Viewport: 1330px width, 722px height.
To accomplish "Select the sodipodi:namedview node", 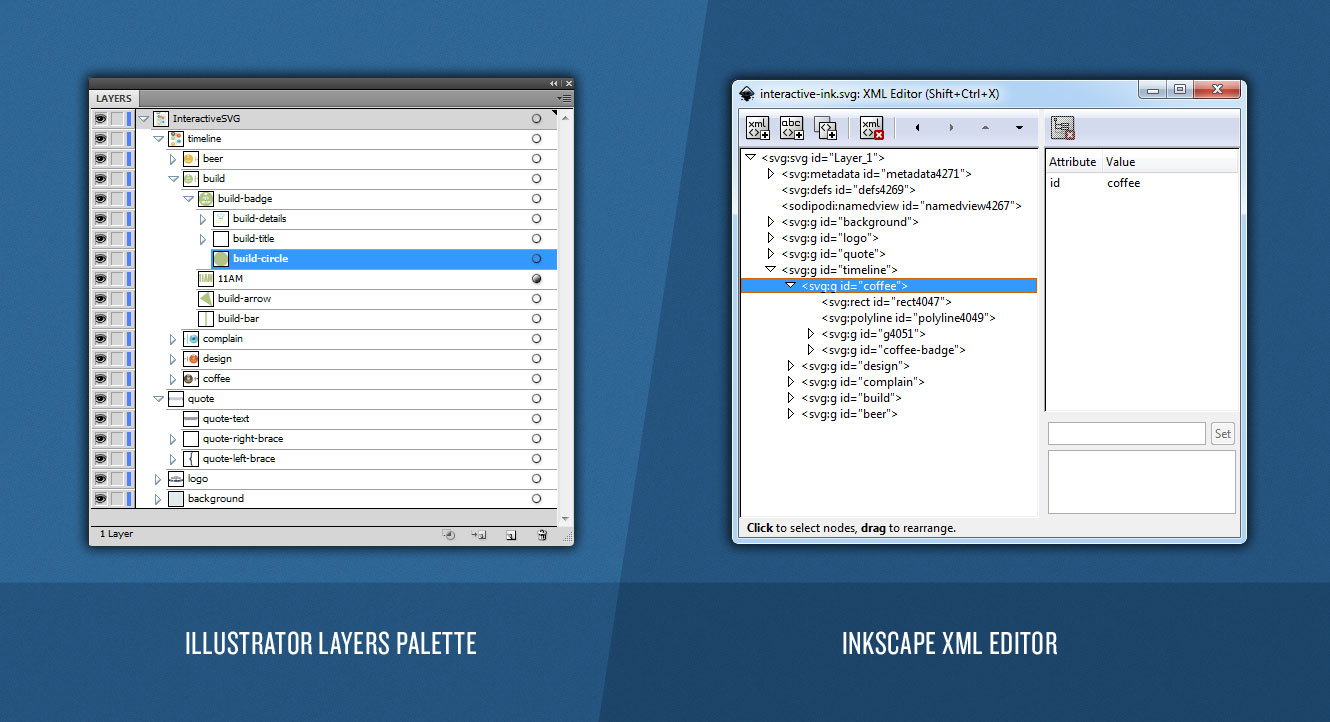I will pyautogui.click(x=901, y=206).
